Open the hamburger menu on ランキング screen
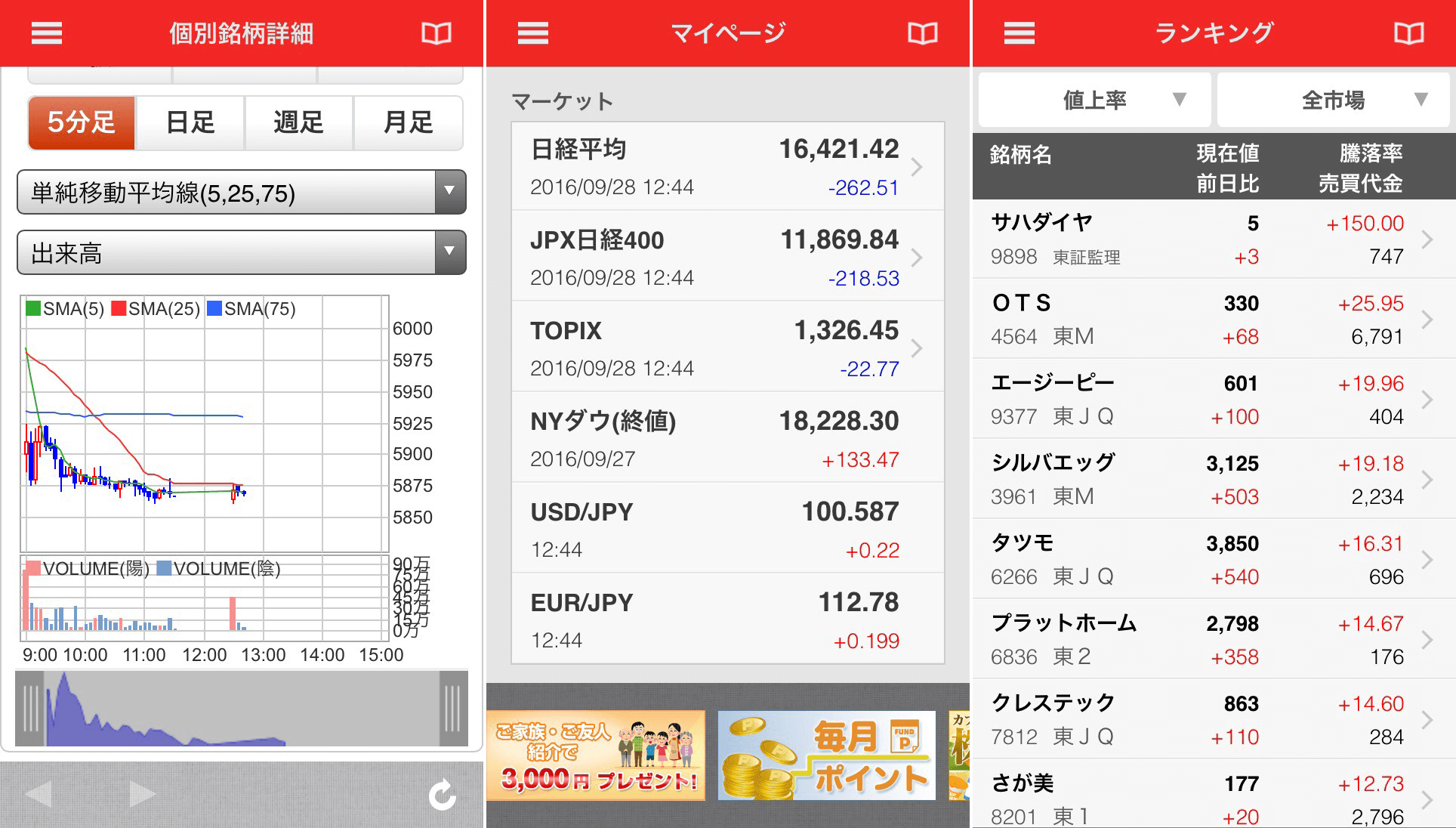1456x828 pixels. pos(1019,32)
